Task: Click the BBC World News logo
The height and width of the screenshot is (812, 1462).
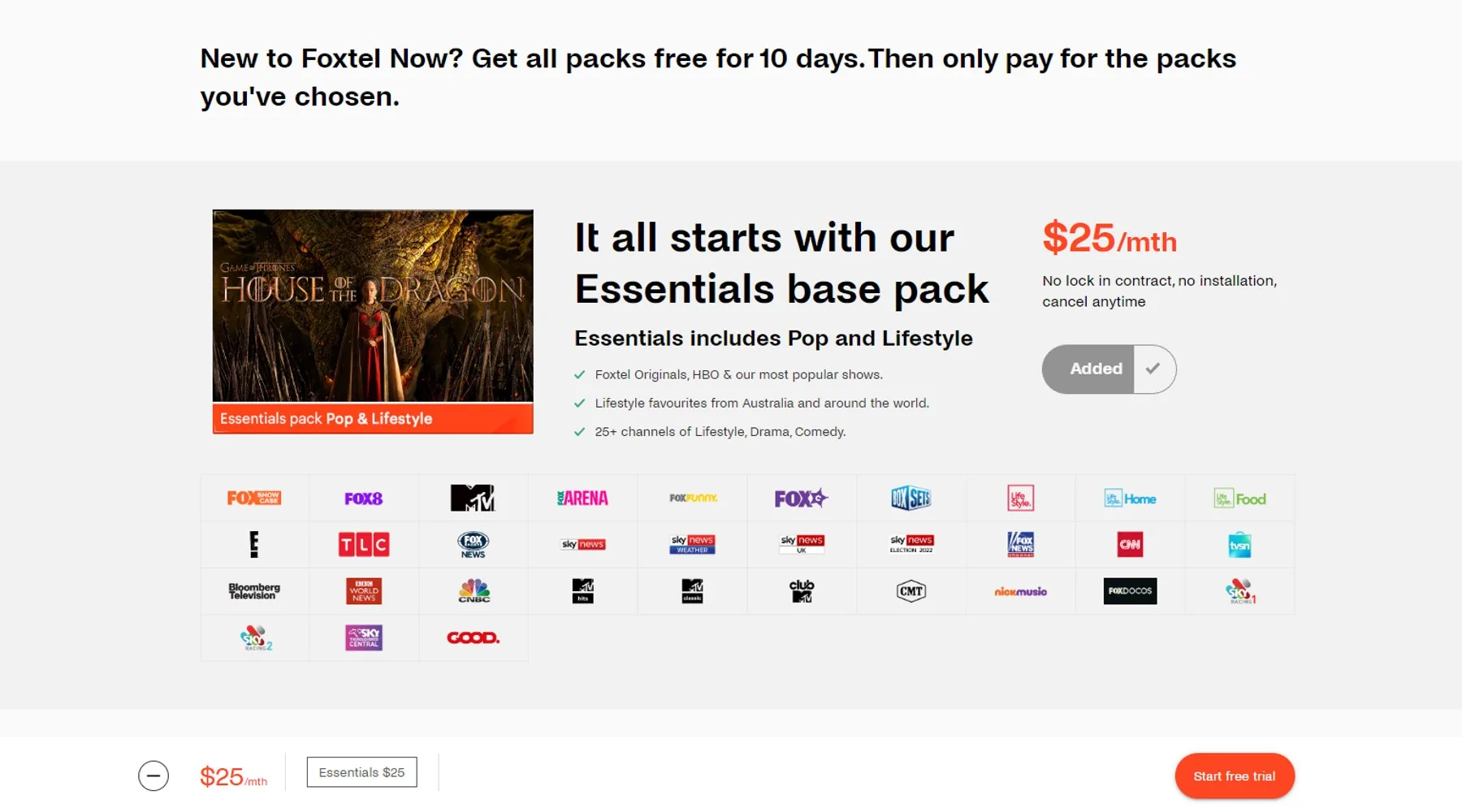Action: pos(363,591)
